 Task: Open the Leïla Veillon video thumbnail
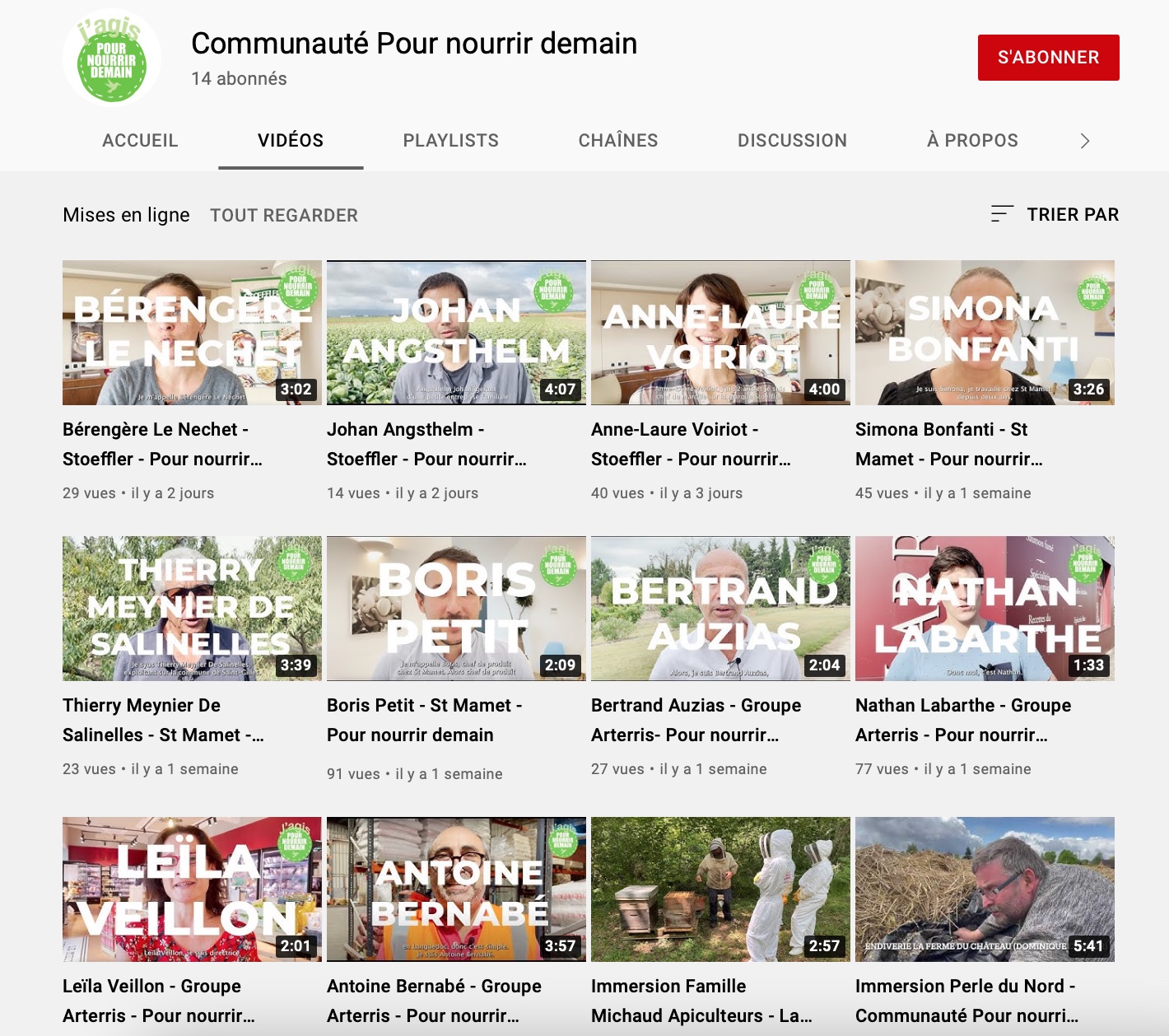tap(192, 889)
